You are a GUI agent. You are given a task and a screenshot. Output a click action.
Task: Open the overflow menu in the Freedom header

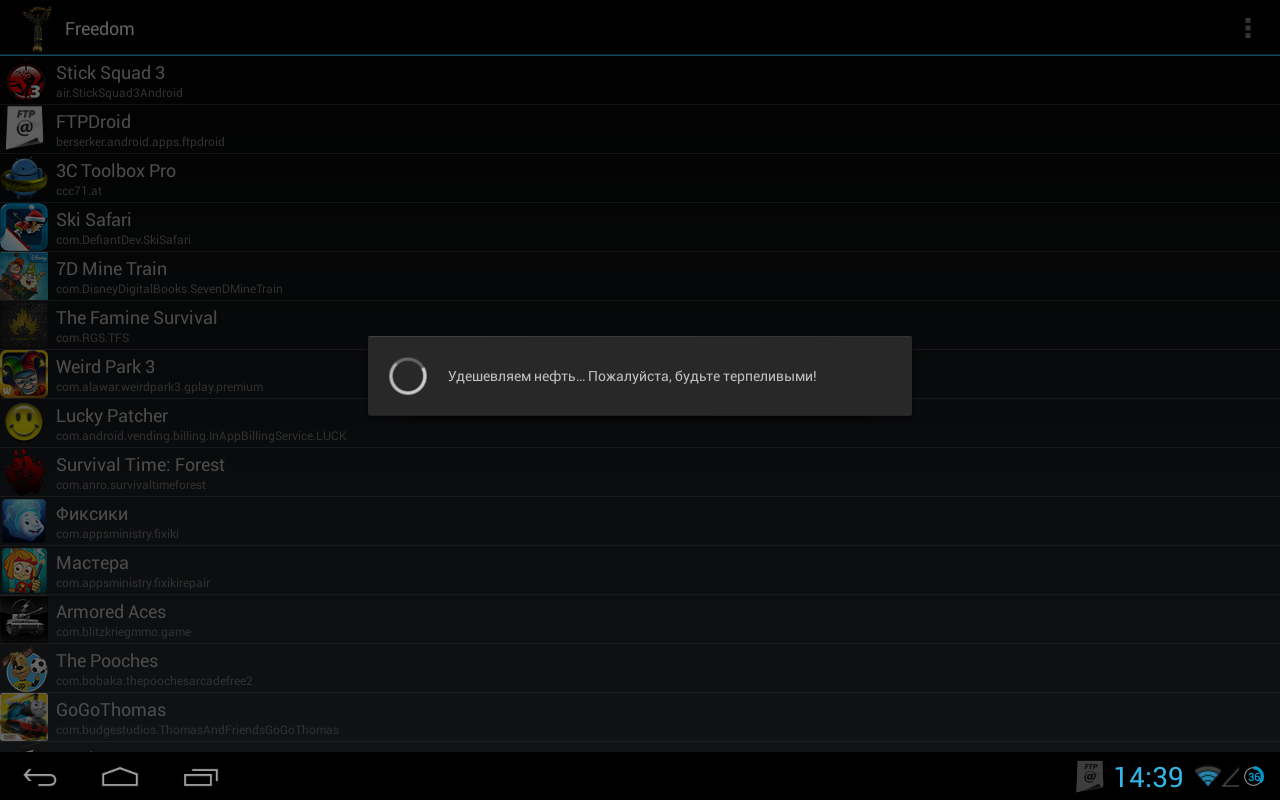tap(1247, 28)
